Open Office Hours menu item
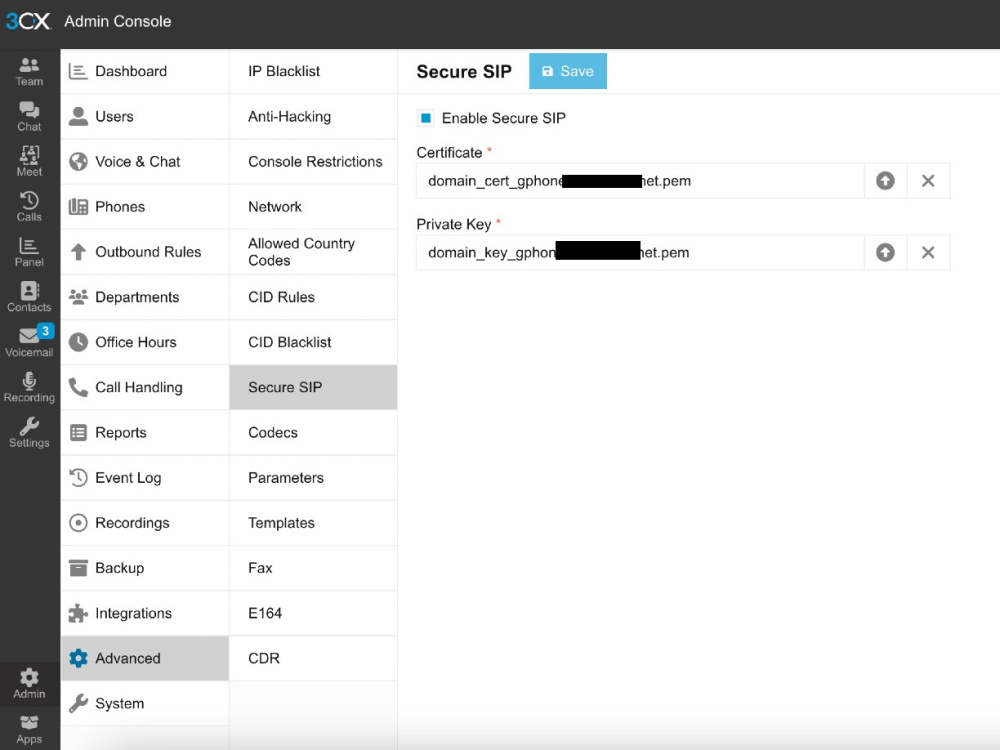The image size is (1000, 750). coord(145,342)
